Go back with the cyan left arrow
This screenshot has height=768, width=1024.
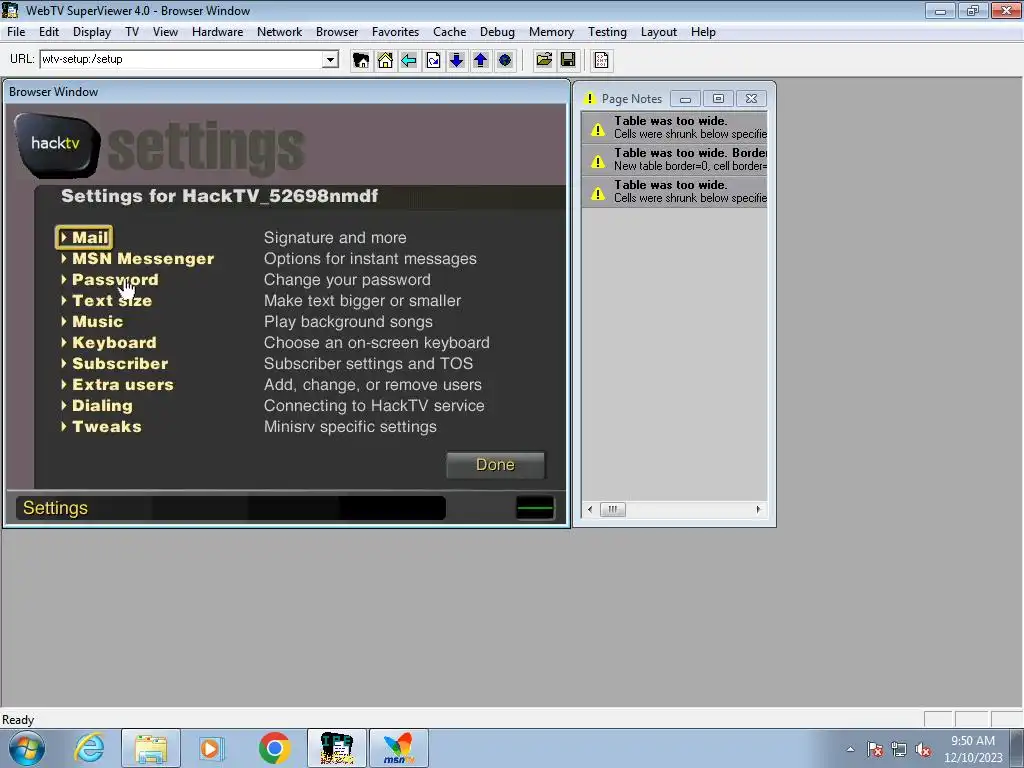(x=409, y=60)
